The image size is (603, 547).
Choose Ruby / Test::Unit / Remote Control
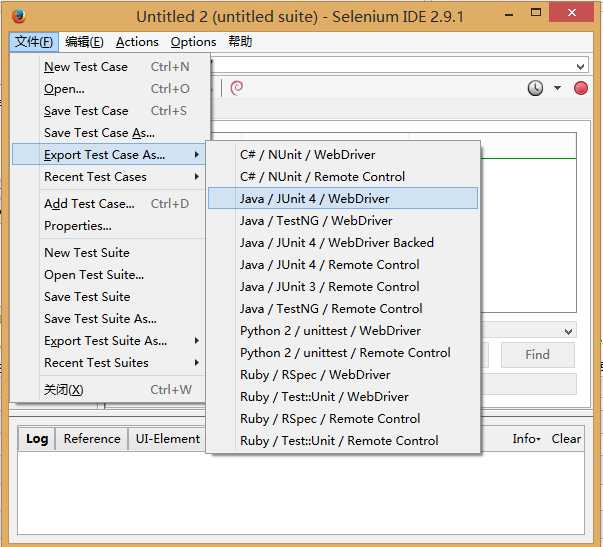(343, 440)
